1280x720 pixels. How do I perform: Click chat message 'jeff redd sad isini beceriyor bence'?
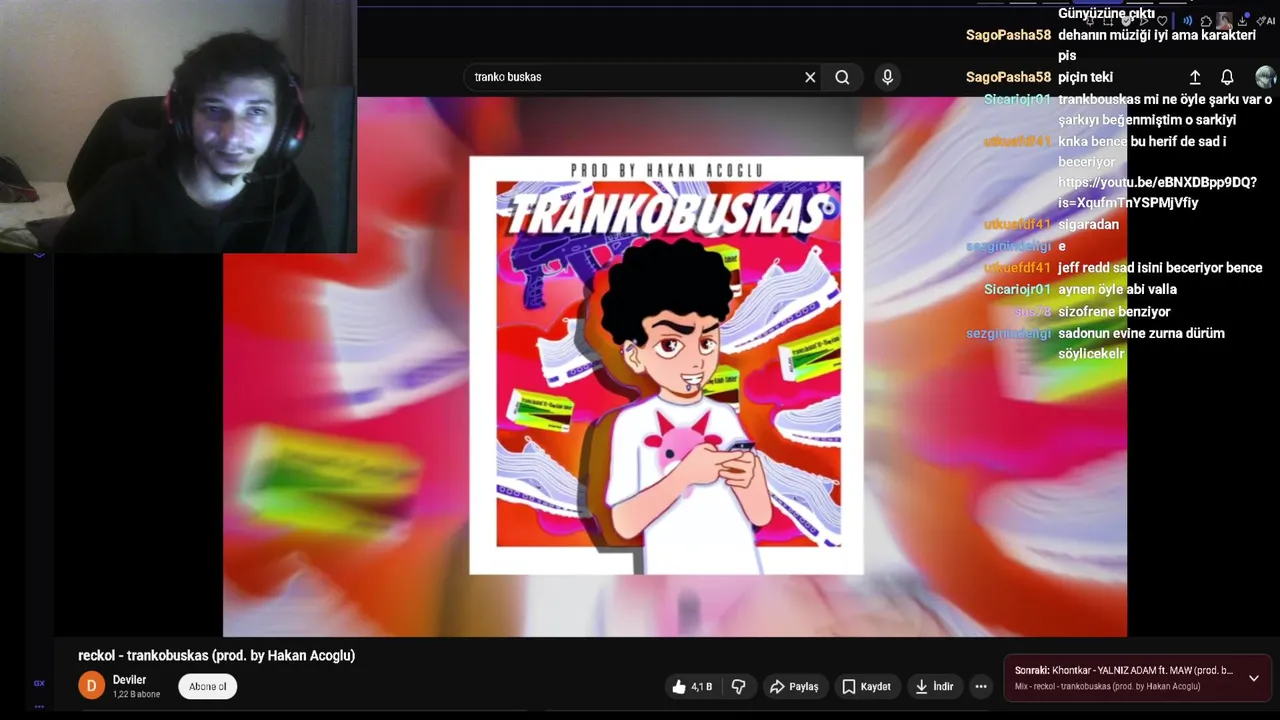[1160, 268]
